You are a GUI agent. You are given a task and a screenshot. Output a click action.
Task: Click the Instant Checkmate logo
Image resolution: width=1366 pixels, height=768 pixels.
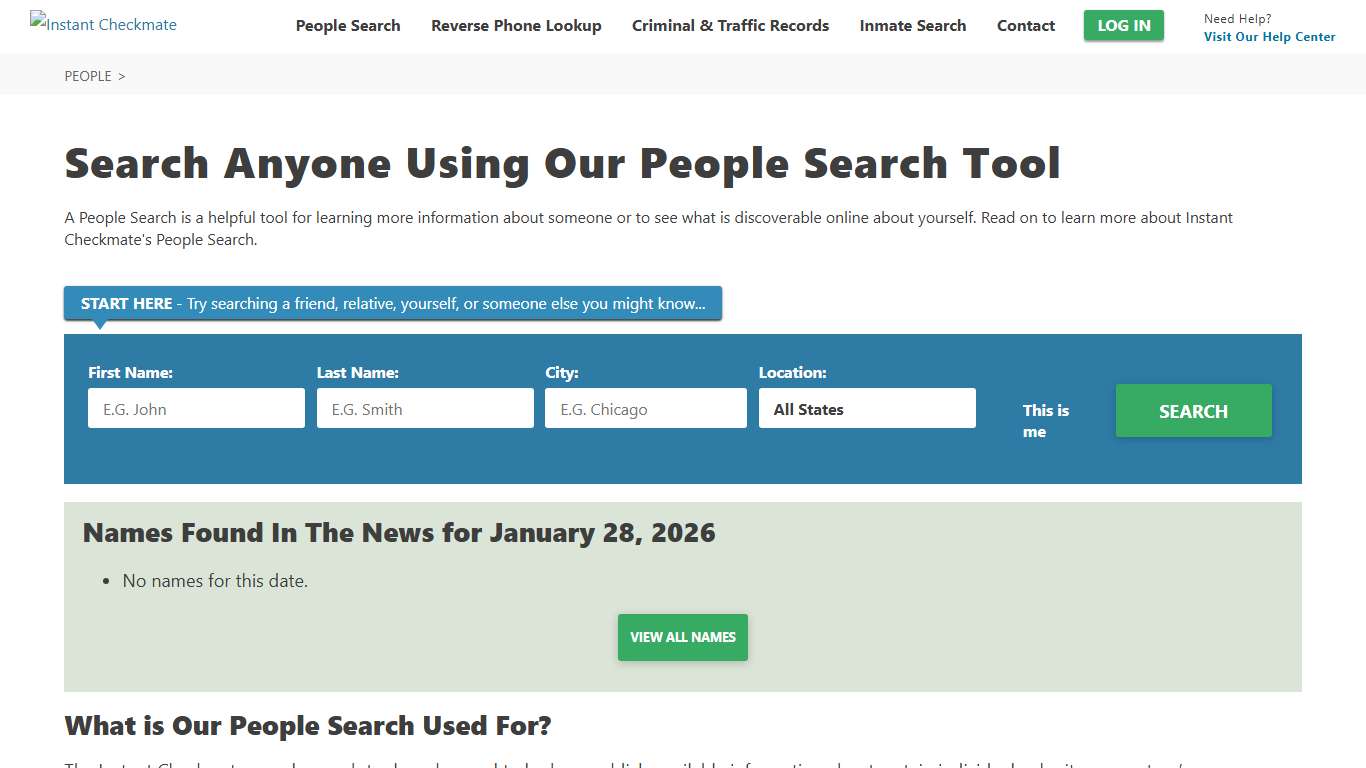[102, 25]
